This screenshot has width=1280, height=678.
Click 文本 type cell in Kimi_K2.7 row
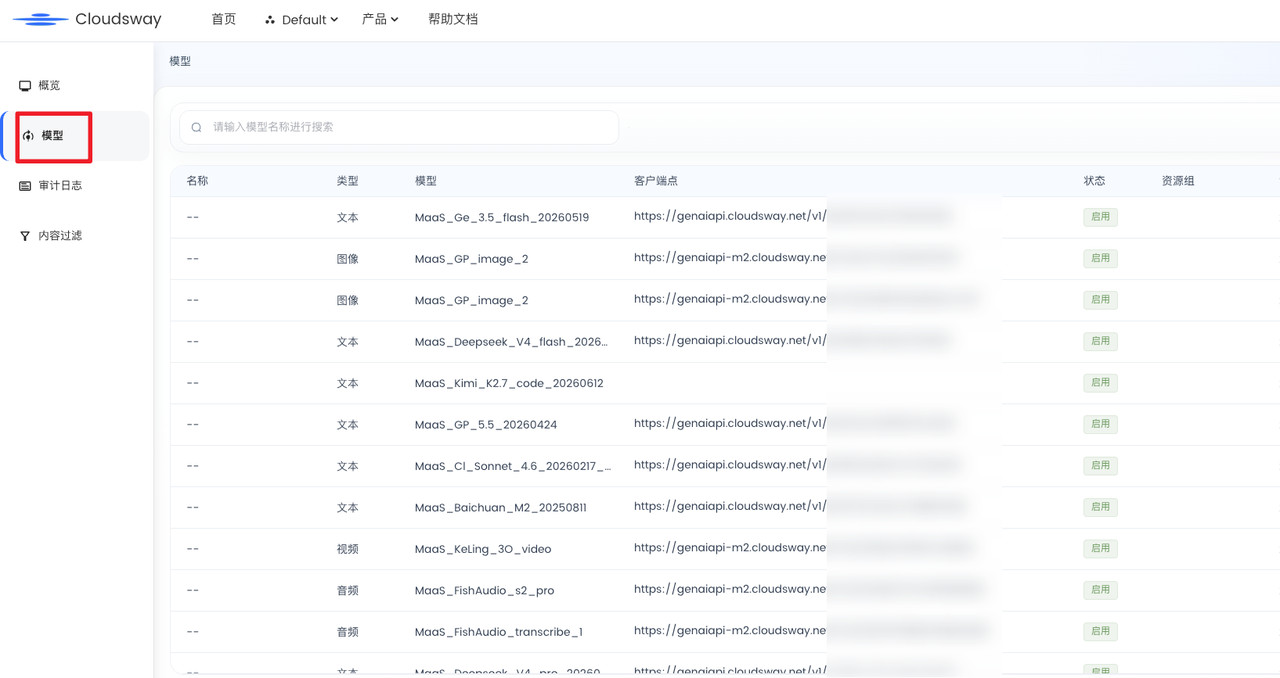pos(347,383)
